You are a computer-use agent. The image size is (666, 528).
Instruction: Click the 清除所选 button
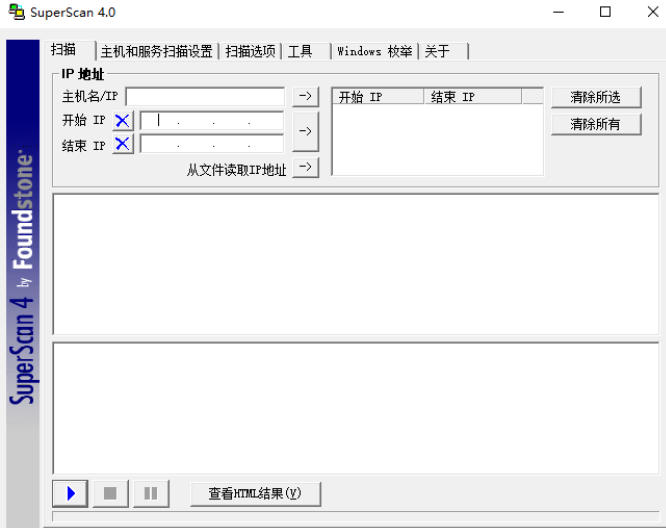click(596, 97)
